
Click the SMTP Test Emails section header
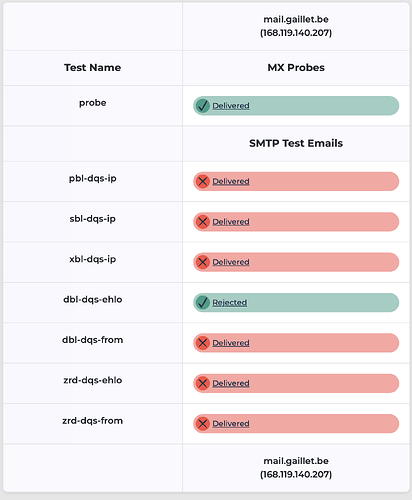pyautogui.click(x=296, y=143)
